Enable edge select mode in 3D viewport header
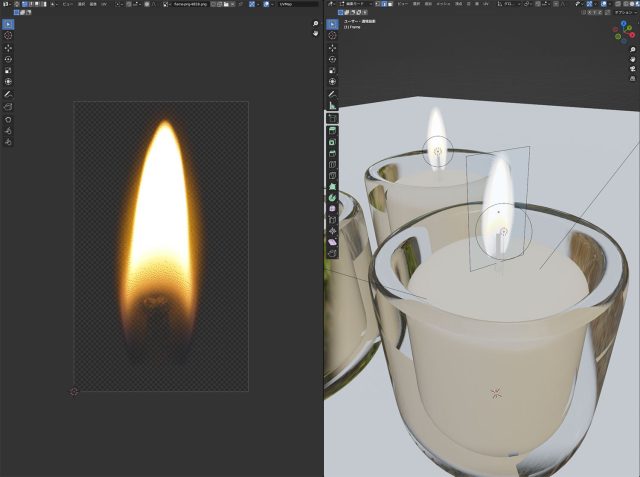The image size is (640, 477). point(384,4)
